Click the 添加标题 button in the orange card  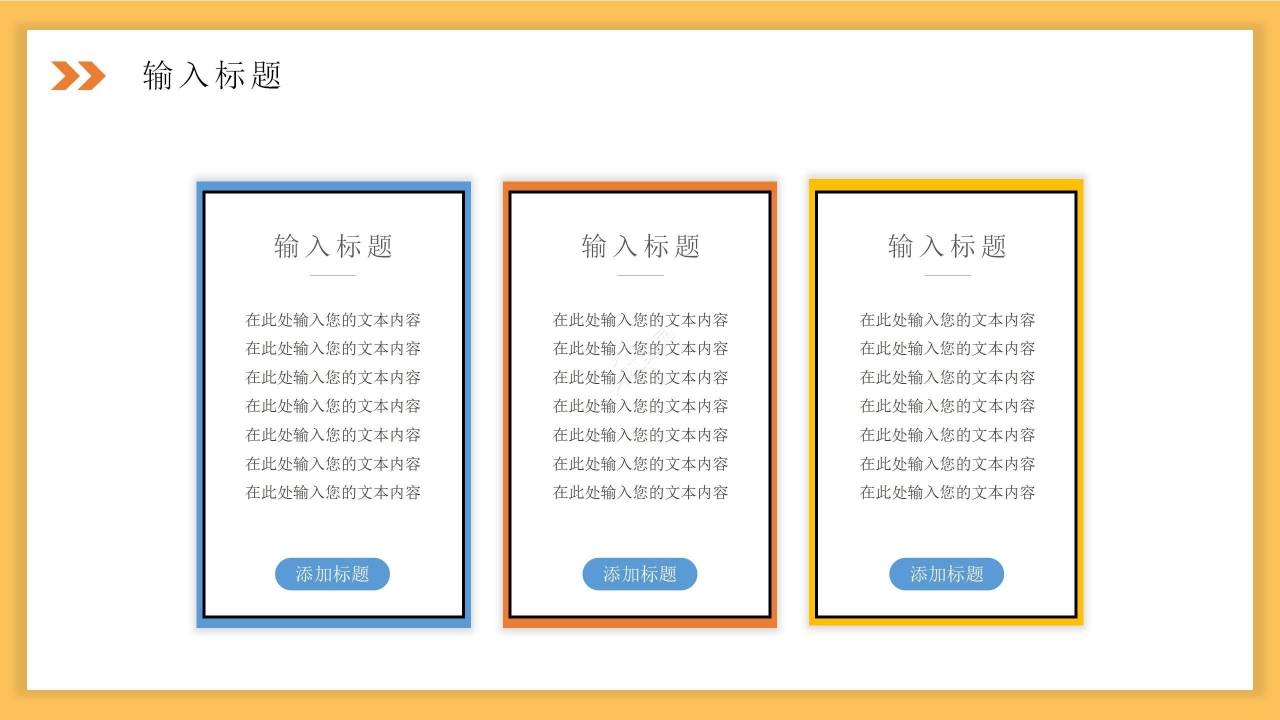[640, 574]
